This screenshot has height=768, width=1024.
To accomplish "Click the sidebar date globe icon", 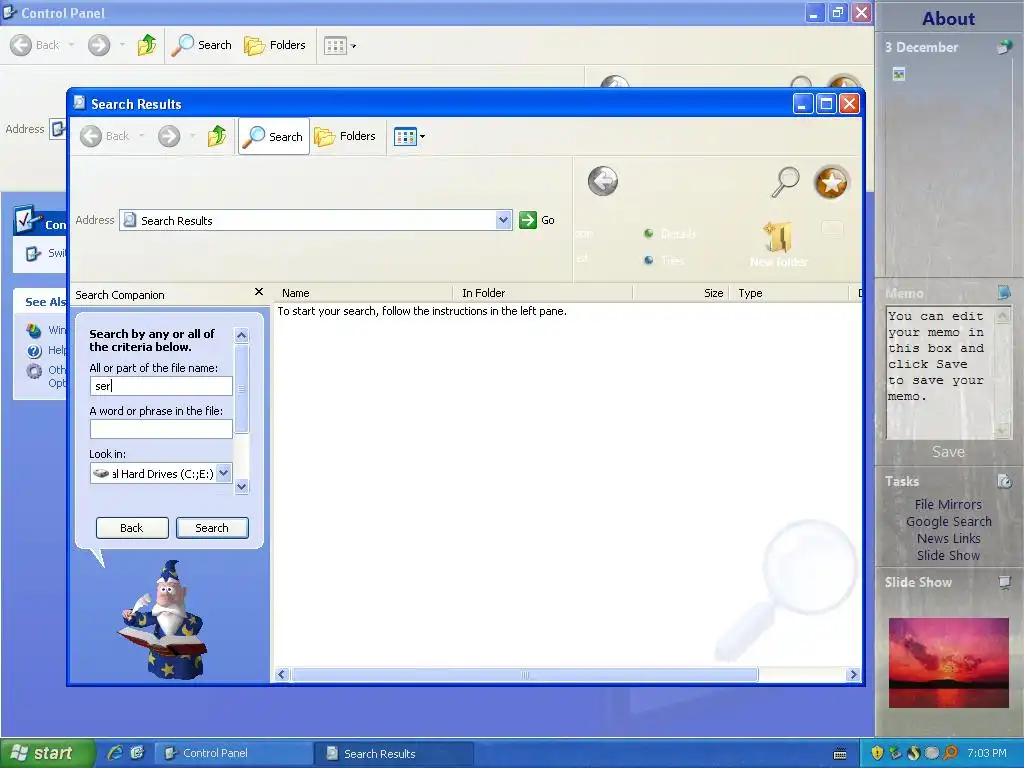I will (1004, 47).
